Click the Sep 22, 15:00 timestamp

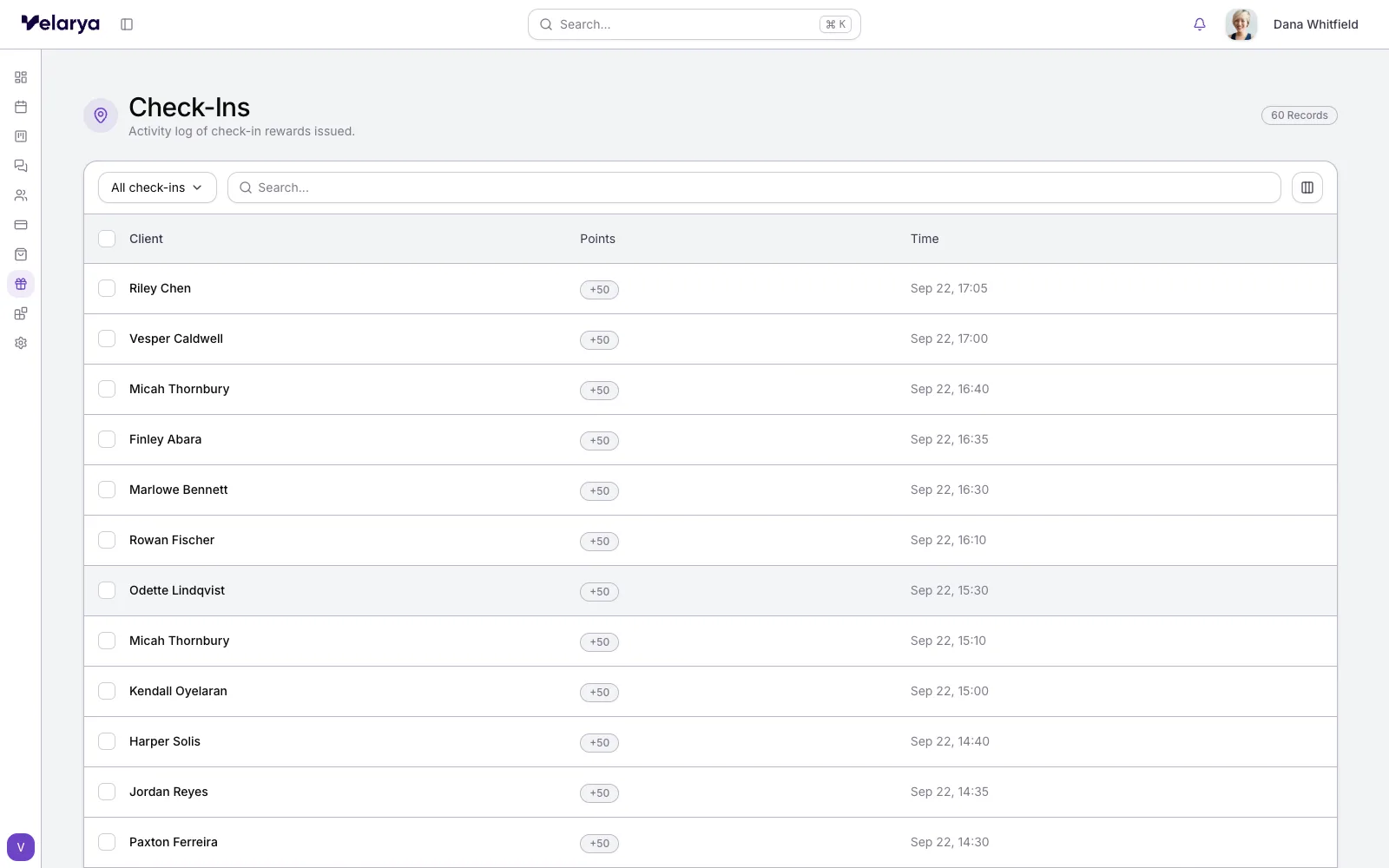pos(950,691)
